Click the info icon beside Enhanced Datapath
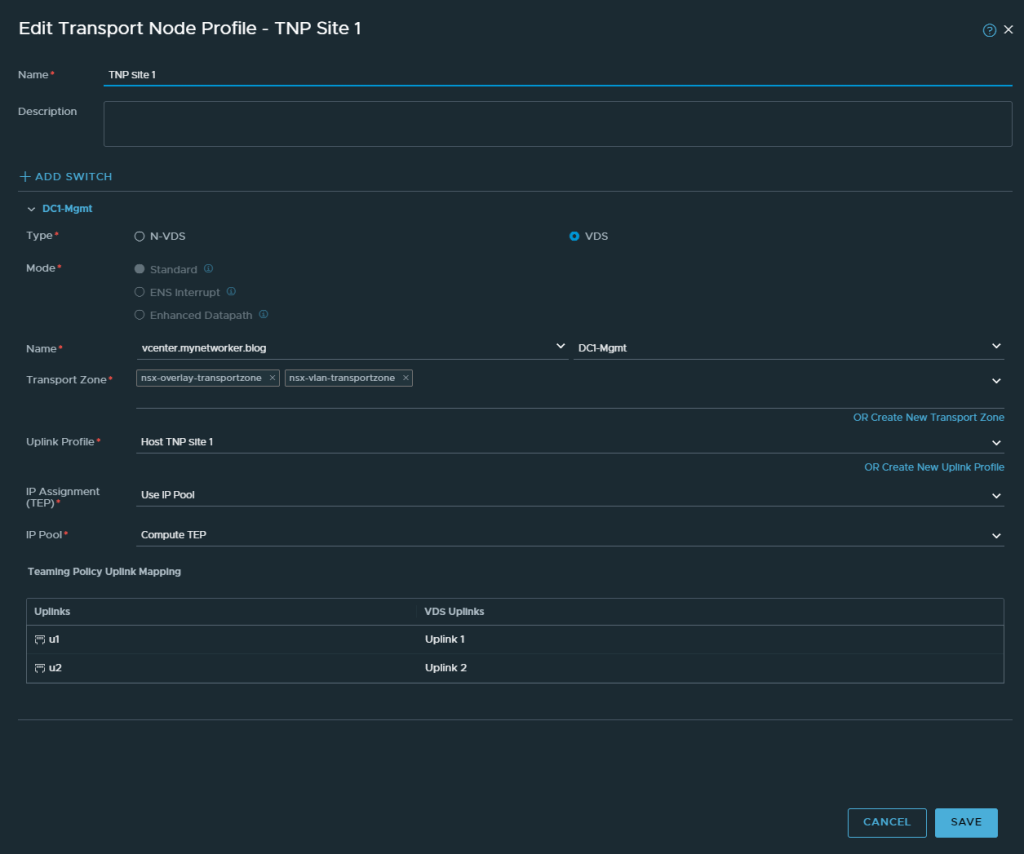The width and height of the screenshot is (1024, 854). pos(263,314)
